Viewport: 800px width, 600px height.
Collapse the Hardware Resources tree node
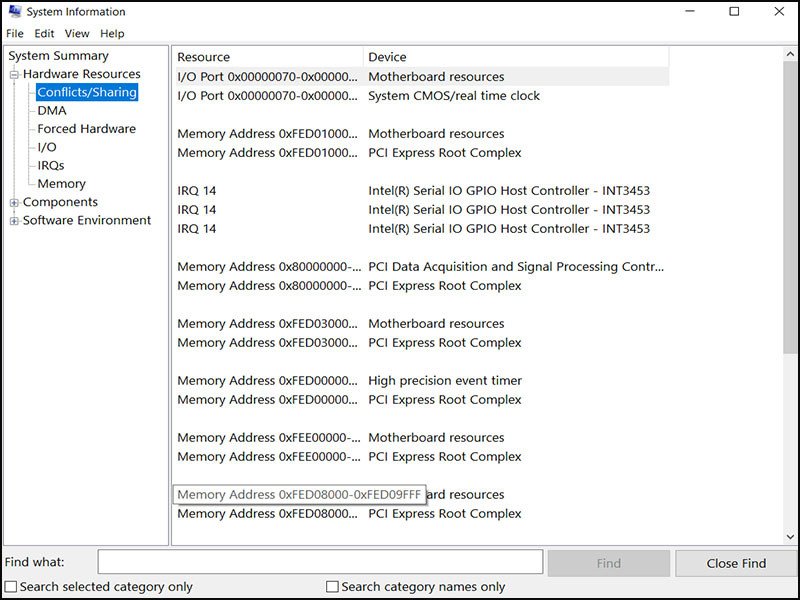14,74
